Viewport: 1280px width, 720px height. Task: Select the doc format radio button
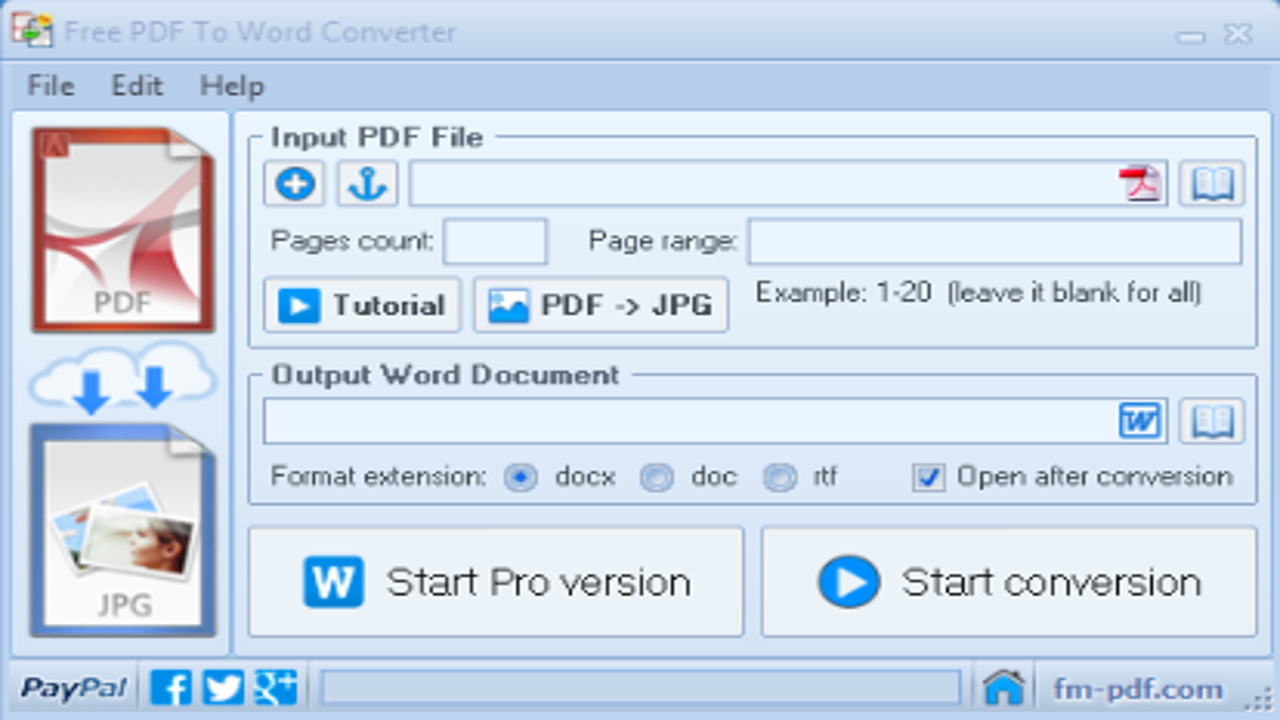(x=656, y=477)
